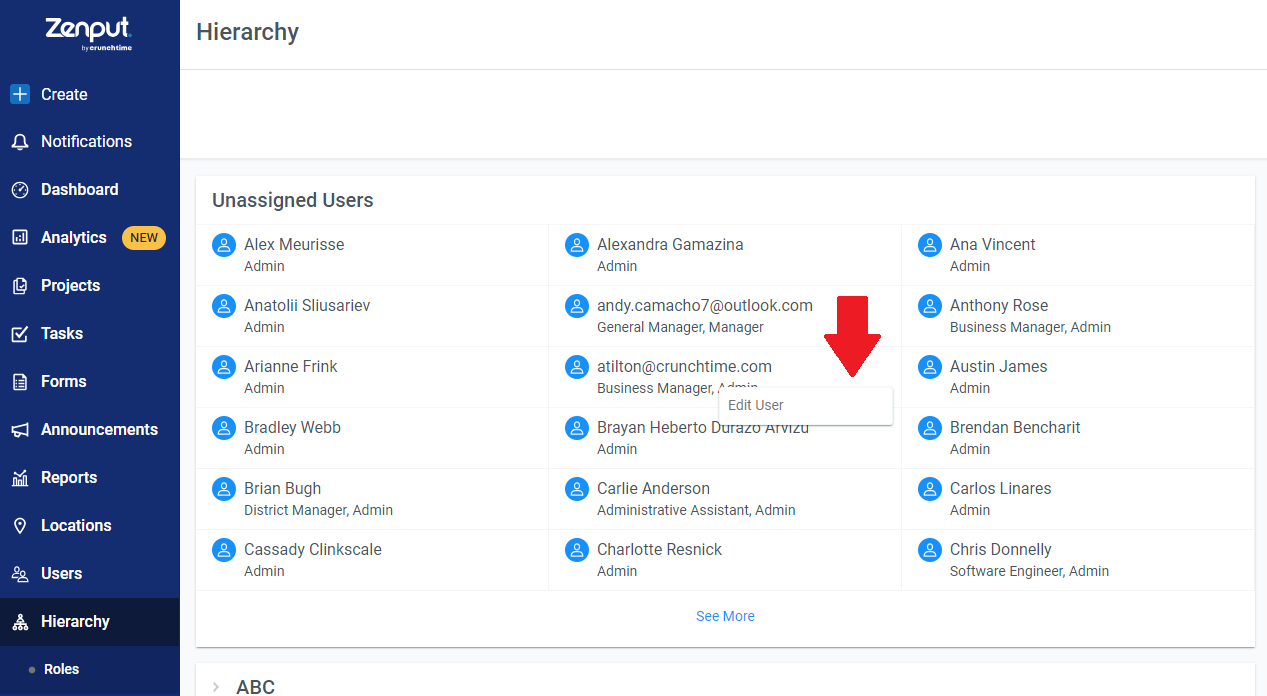The height and width of the screenshot is (696, 1267).
Task: Select Edit User from context menu
Action: (805, 406)
